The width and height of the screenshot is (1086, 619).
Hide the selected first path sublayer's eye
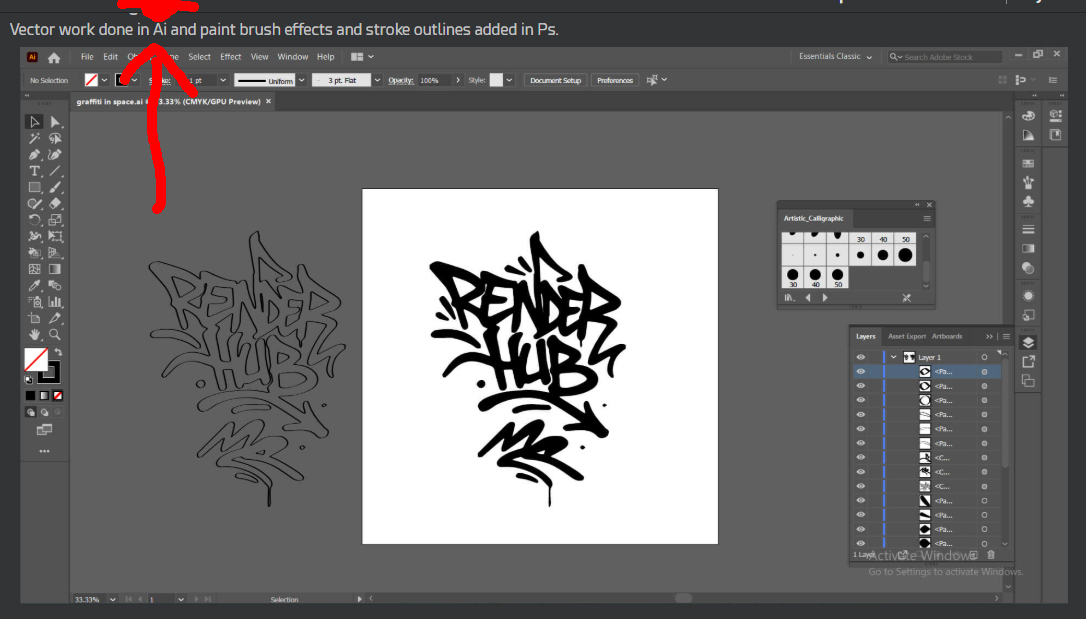[861, 372]
